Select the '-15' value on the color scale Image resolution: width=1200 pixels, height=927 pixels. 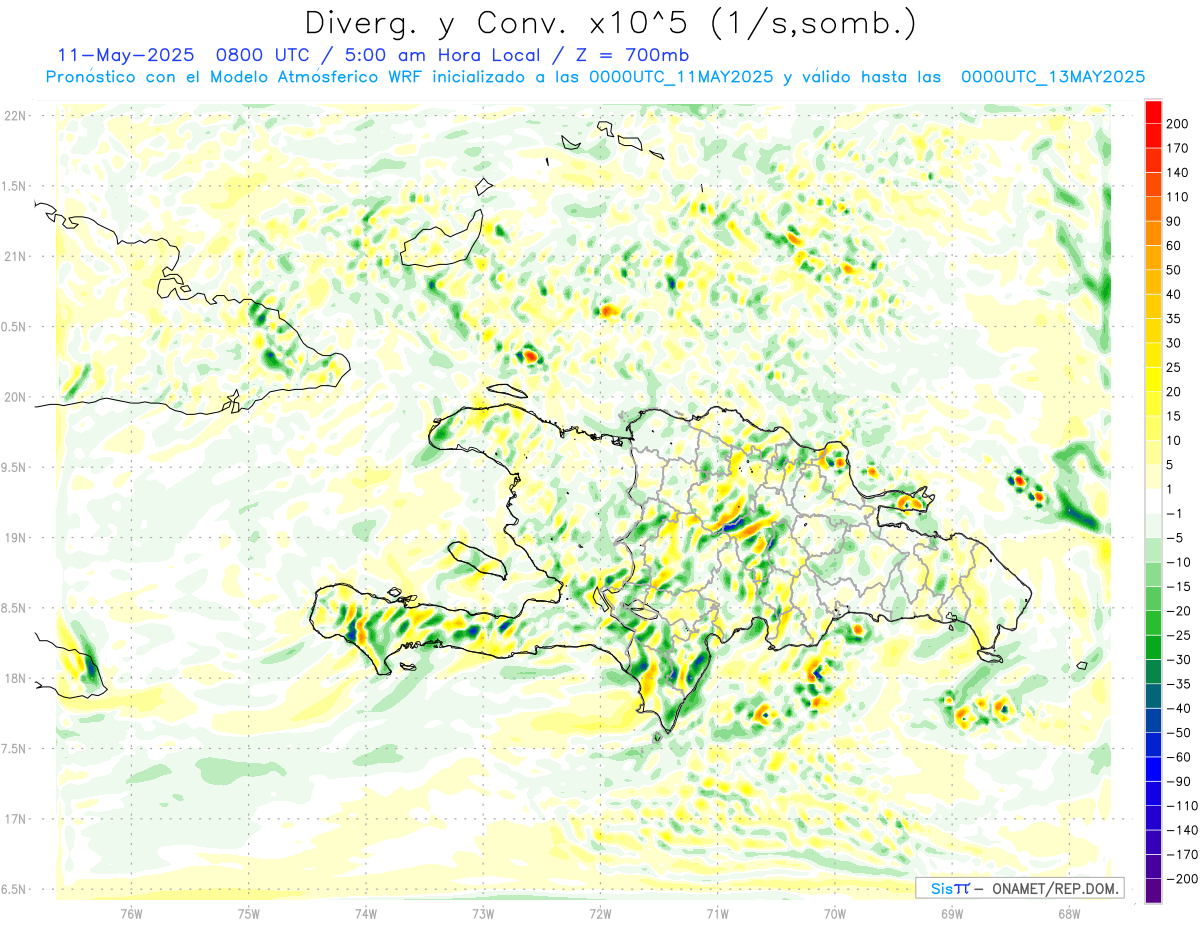pos(1180,587)
